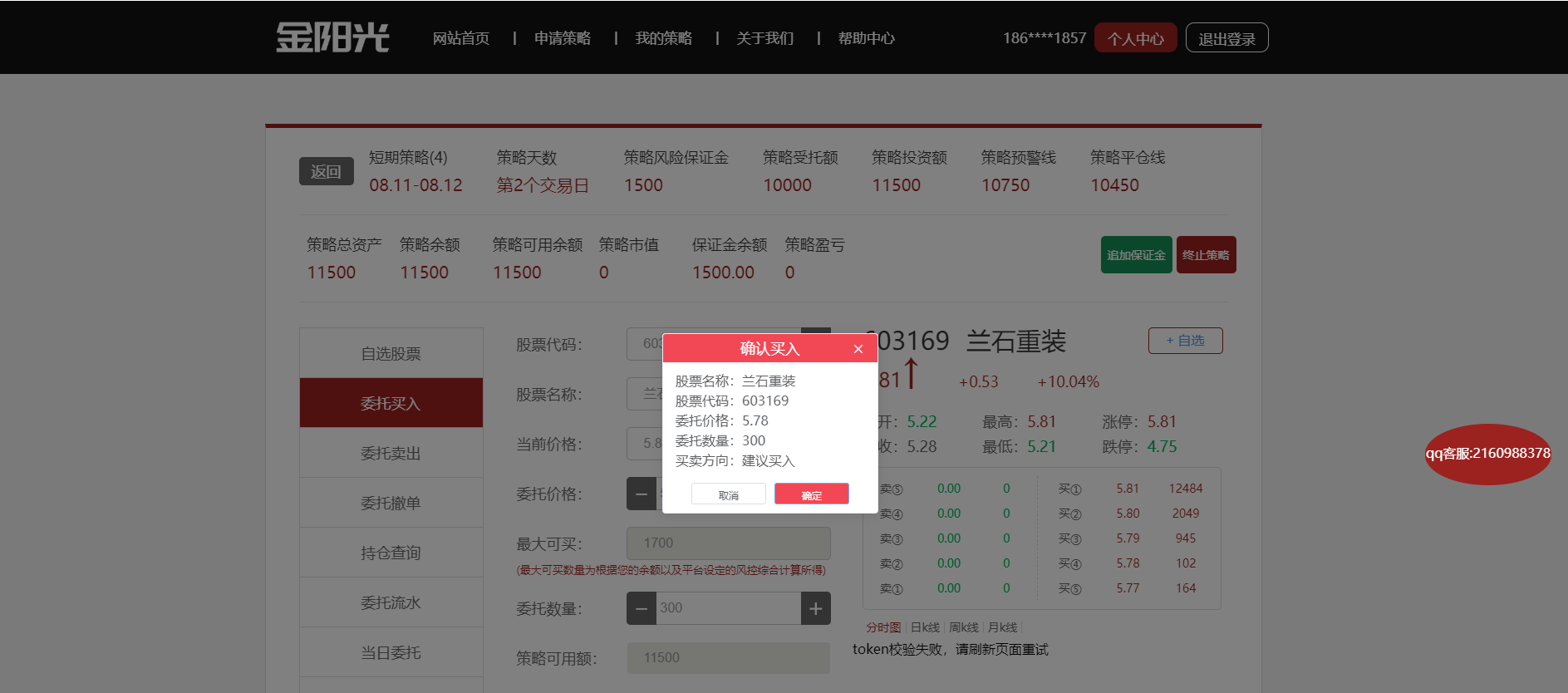Add stock to watchlist via + 自选

point(1185,341)
